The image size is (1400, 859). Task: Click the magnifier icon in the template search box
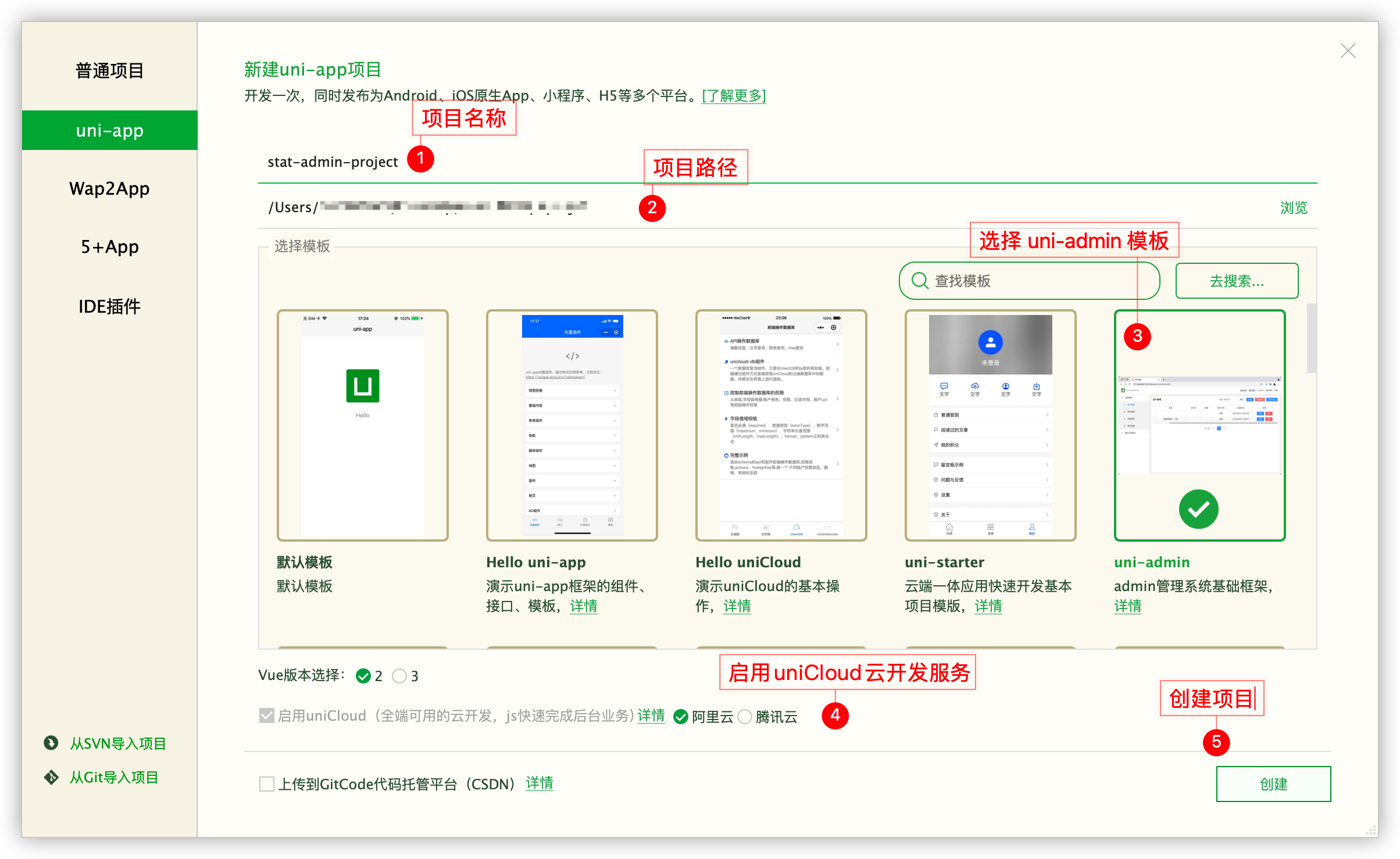tap(920, 281)
